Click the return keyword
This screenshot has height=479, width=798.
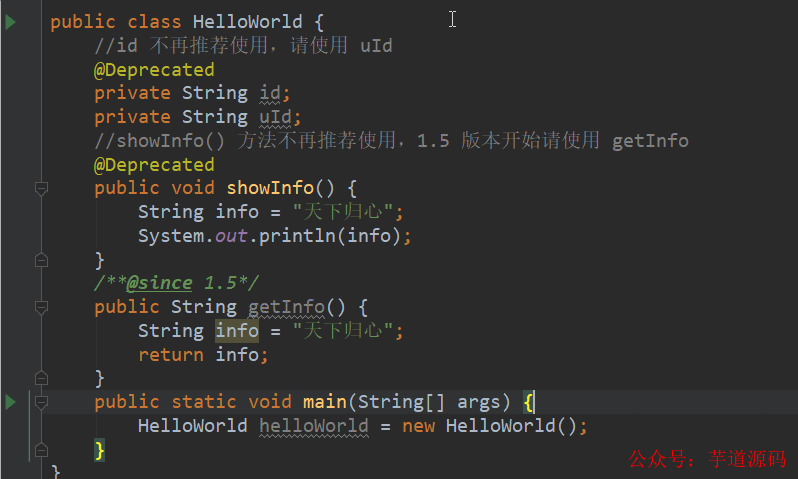(x=171, y=354)
